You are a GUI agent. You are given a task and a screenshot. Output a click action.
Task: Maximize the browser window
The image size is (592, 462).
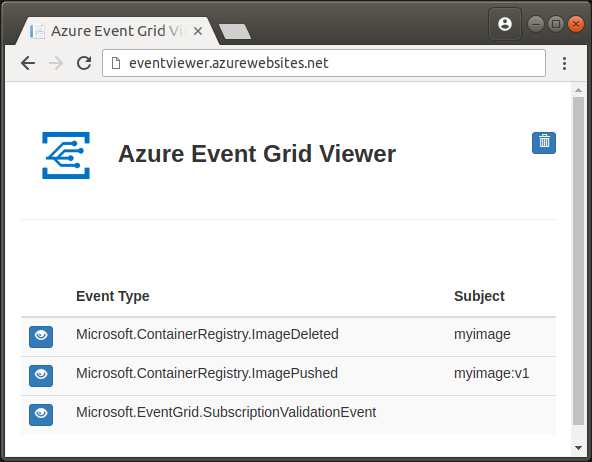556,24
